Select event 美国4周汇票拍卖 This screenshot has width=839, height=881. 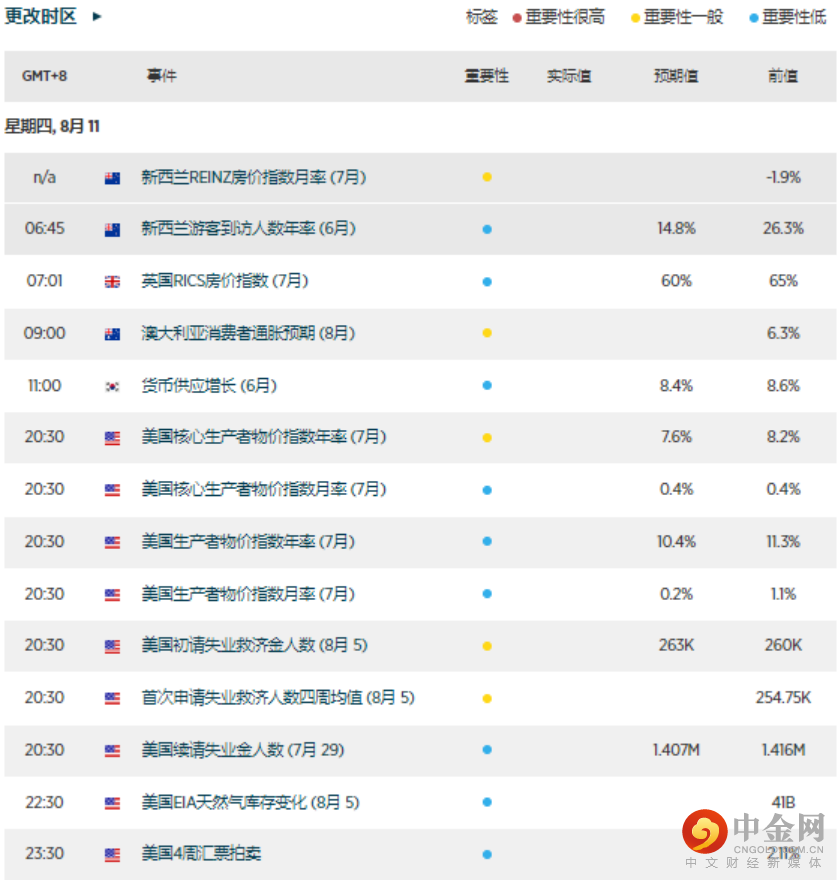[x=201, y=854]
